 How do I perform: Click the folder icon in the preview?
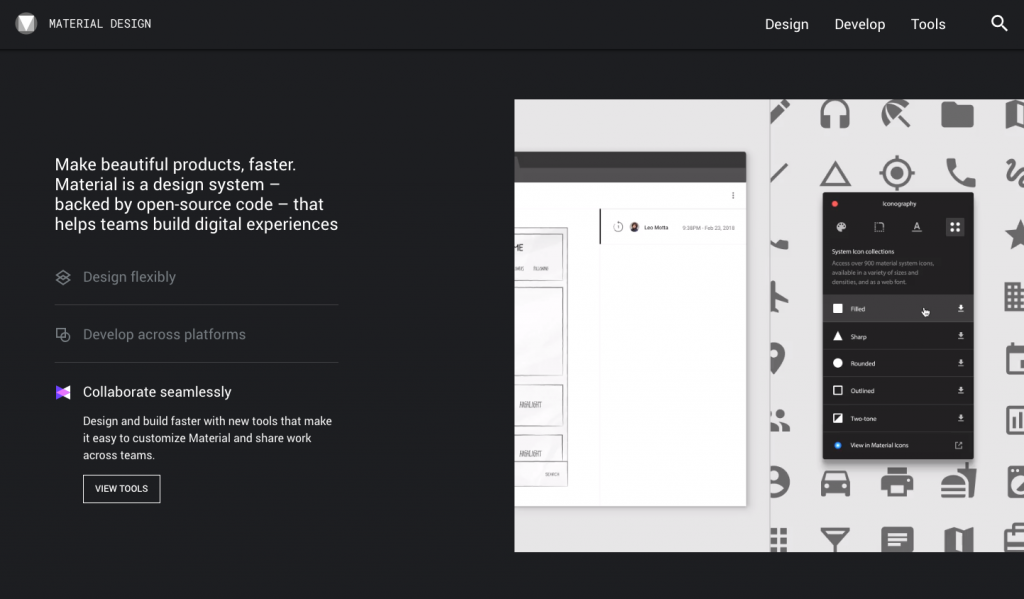click(957, 114)
